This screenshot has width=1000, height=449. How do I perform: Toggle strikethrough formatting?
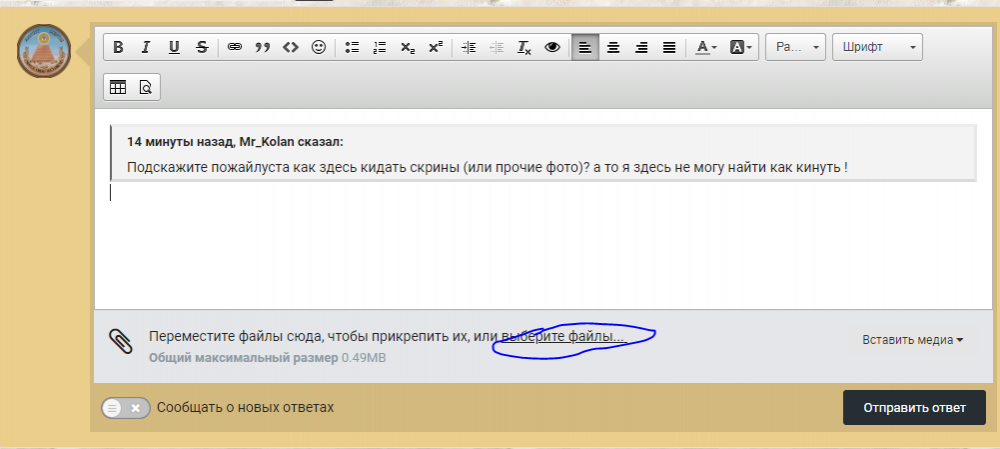coord(202,47)
